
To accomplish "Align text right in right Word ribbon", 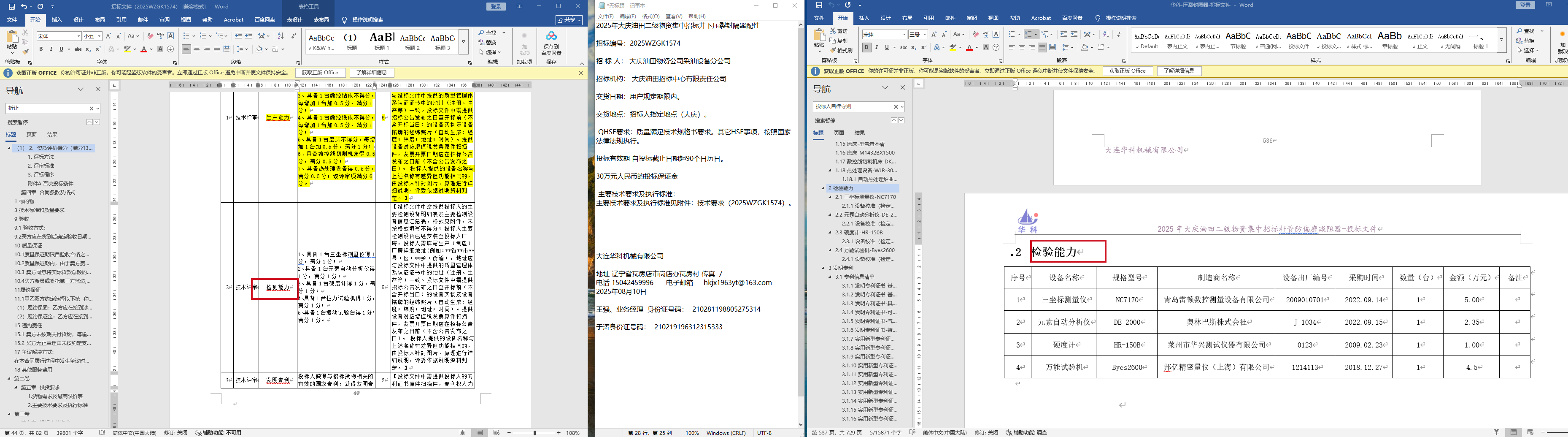I will coord(1032,48).
